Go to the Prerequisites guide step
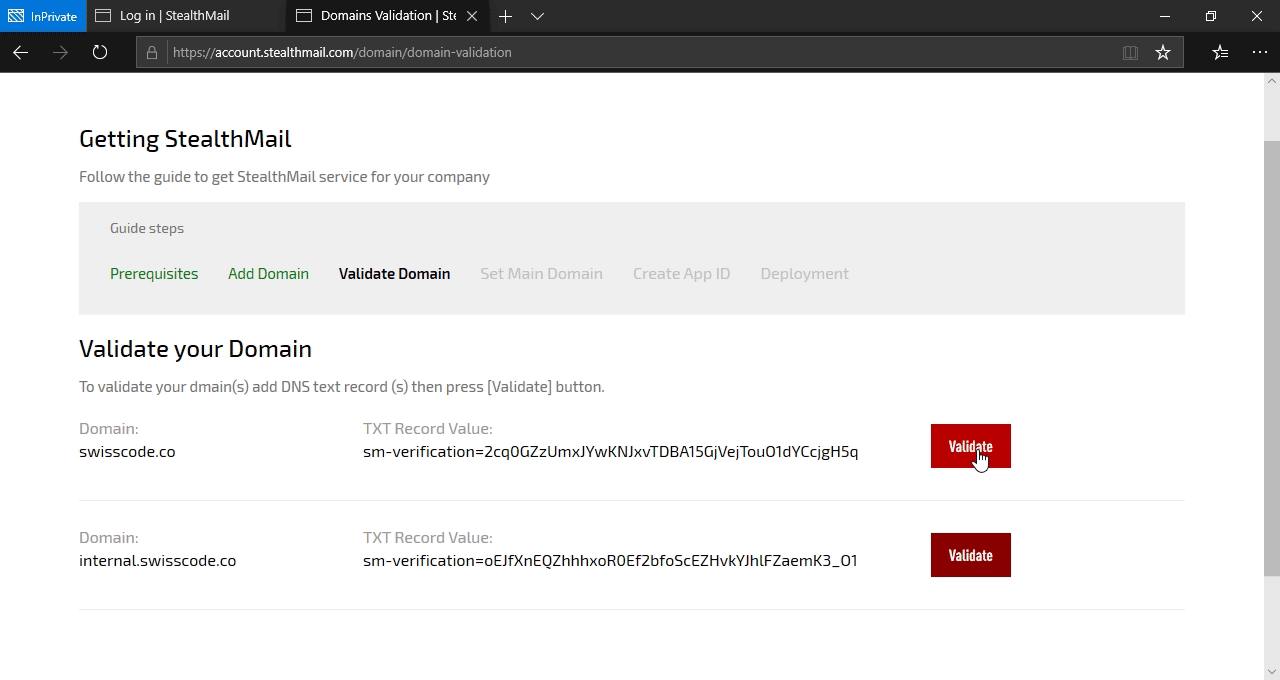 click(154, 273)
